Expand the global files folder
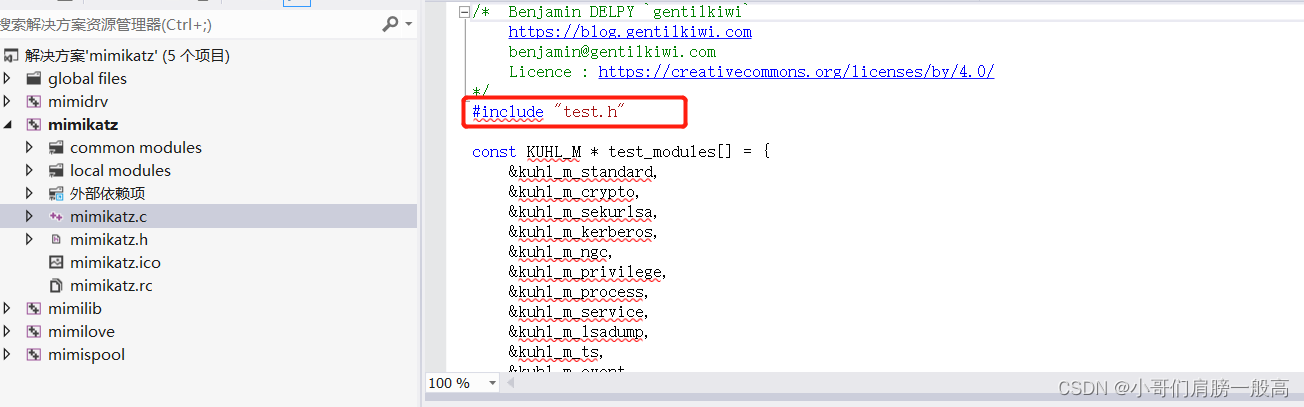 (x=8, y=79)
